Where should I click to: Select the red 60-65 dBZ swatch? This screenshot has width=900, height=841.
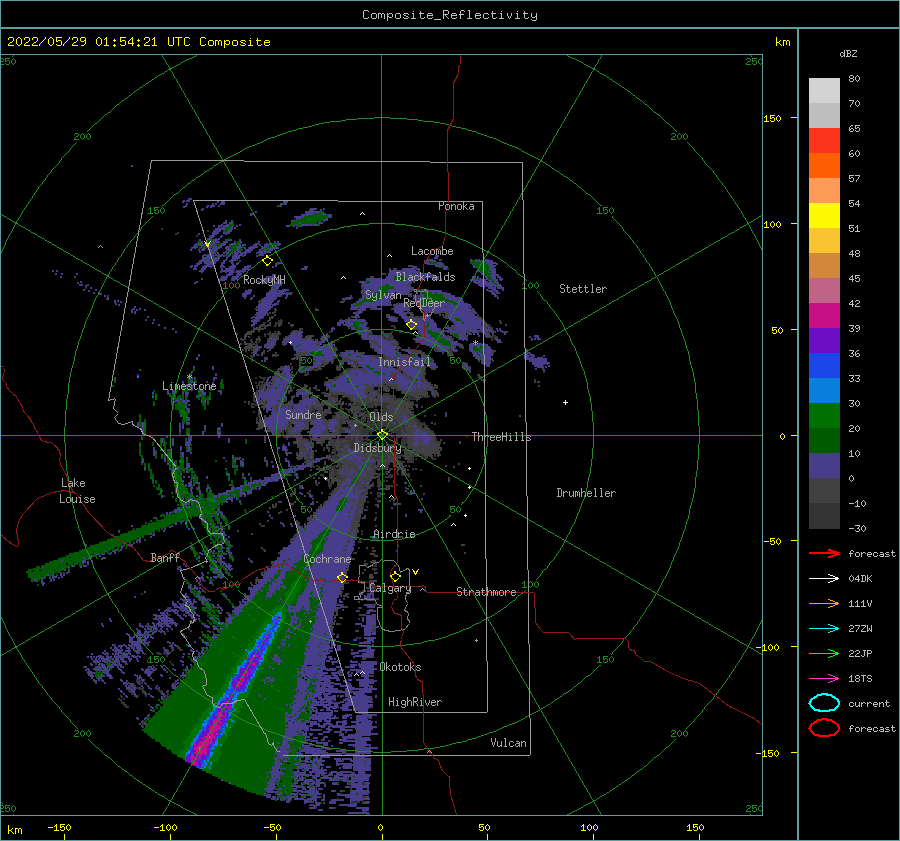click(824, 141)
